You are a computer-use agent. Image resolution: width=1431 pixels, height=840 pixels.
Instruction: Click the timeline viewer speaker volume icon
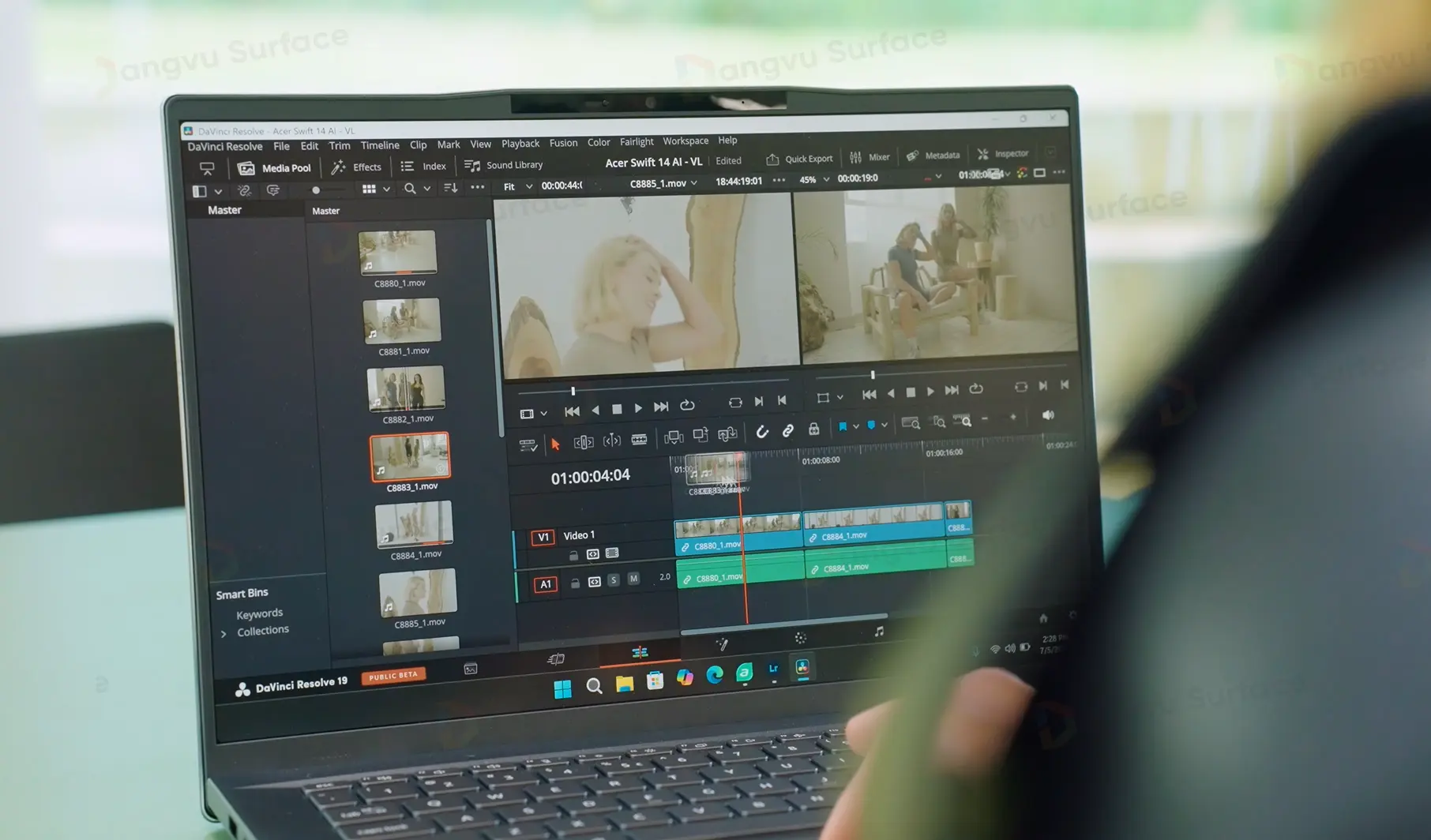pyautogui.click(x=1048, y=415)
